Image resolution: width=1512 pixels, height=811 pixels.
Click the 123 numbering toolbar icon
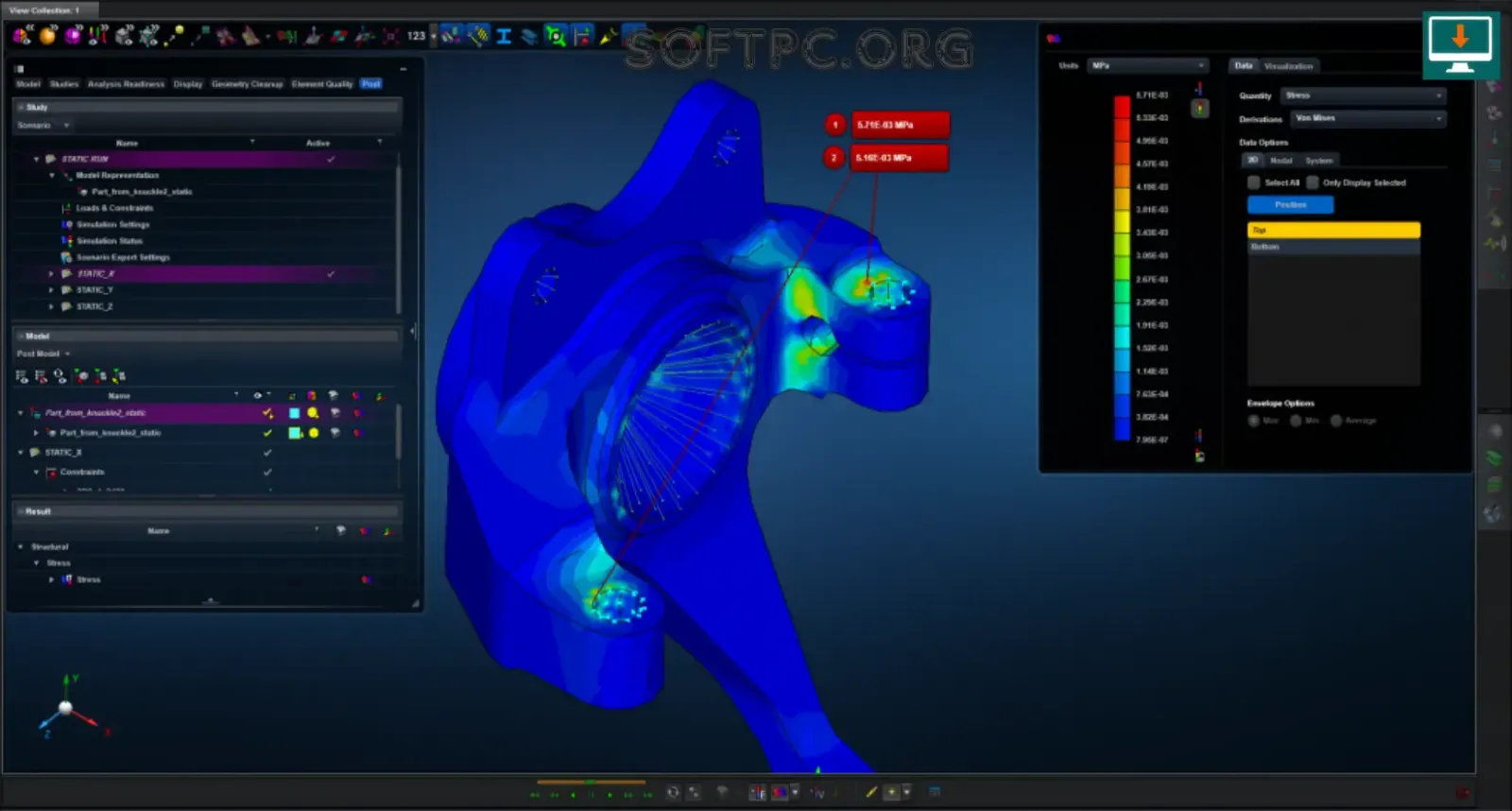pyautogui.click(x=416, y=36)
